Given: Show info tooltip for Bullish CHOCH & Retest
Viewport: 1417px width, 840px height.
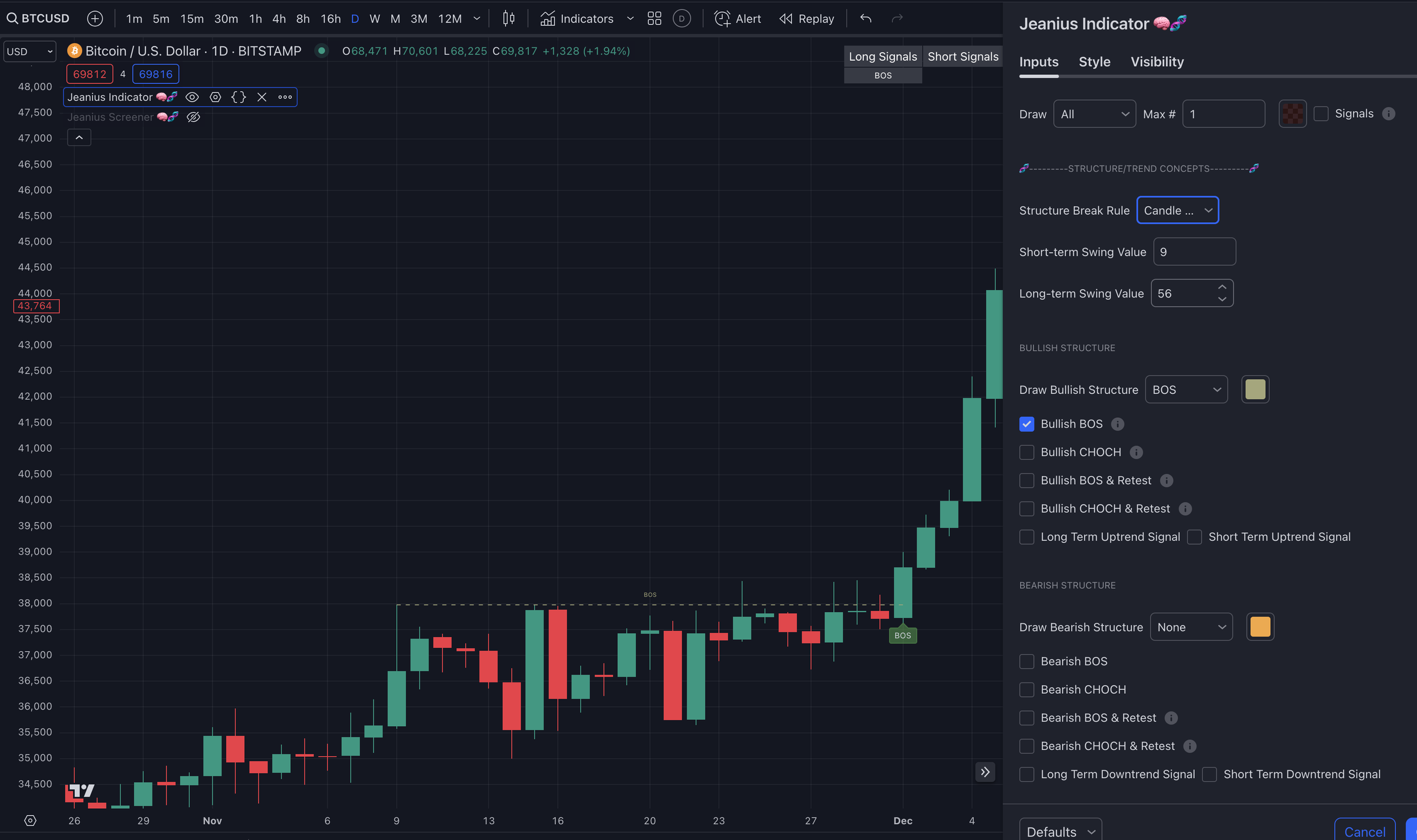Looking at the screenshot, I should point(1185,509).
